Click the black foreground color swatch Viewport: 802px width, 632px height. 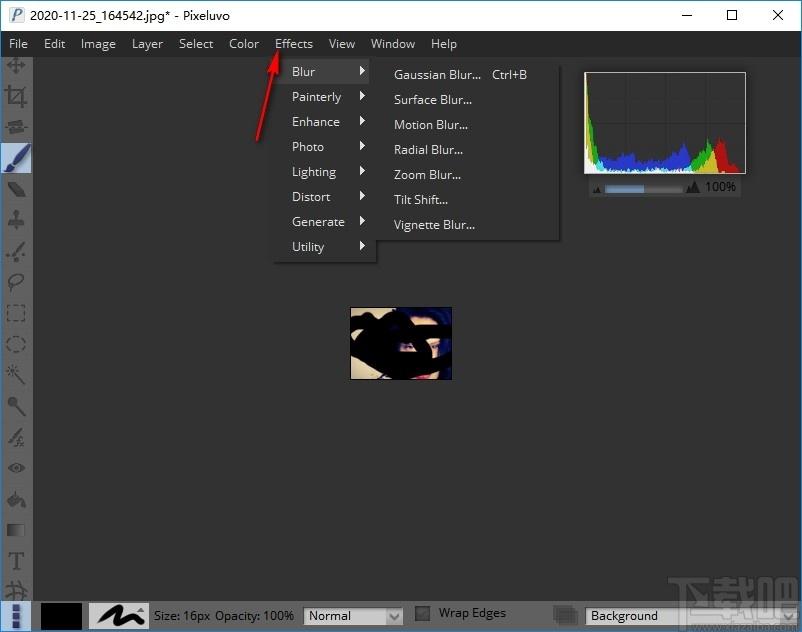61,616
